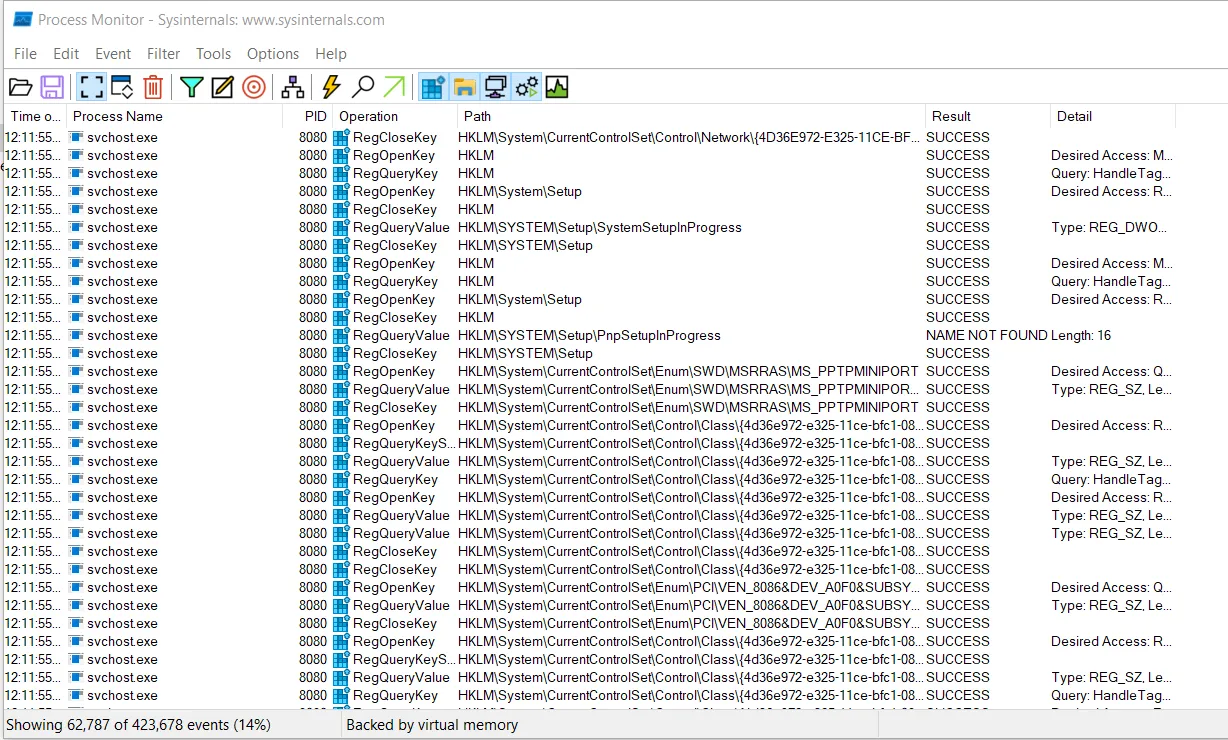Open the Filter funnel icon
1228x740 pixels.
pyautogui.click(x=191, y=88)
